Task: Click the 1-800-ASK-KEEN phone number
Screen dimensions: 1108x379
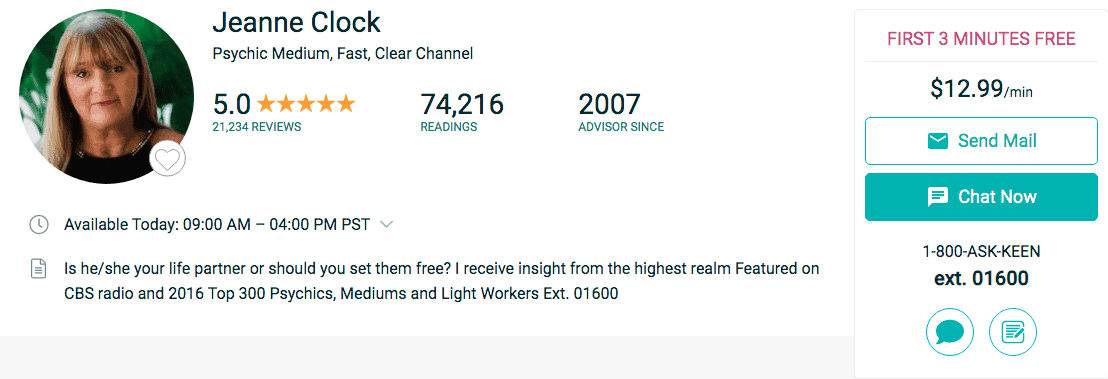Action: coord(981,252)
